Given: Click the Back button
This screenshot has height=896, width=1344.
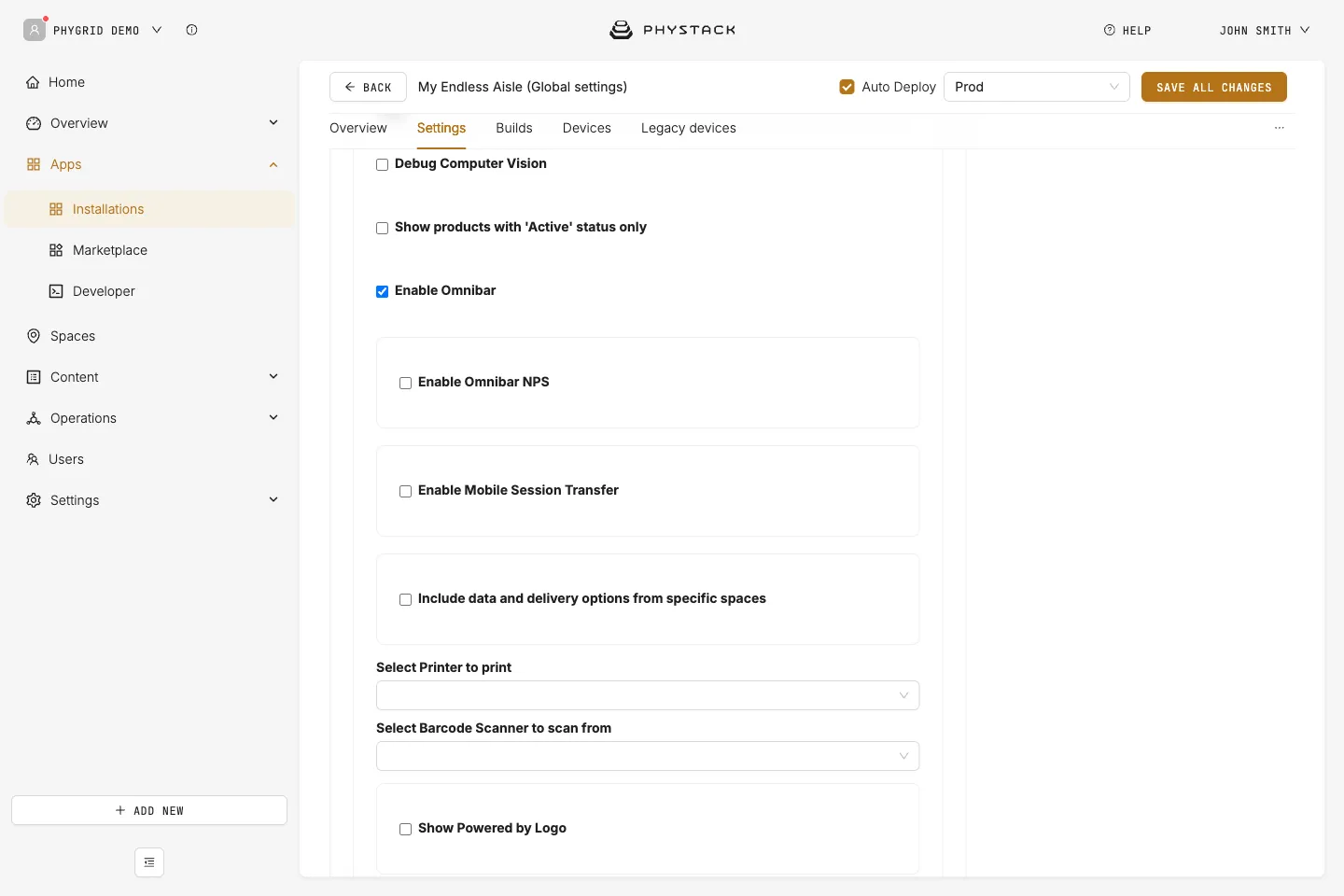Looking at the screenshot, I should click(368, 87).
